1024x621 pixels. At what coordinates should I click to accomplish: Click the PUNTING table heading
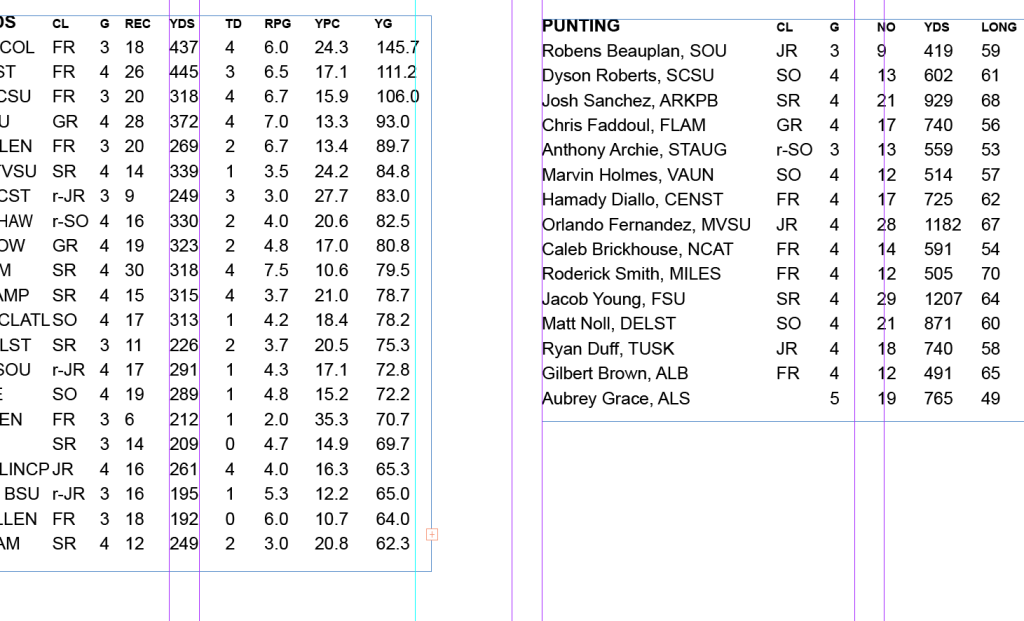click(x=580, y=26)
